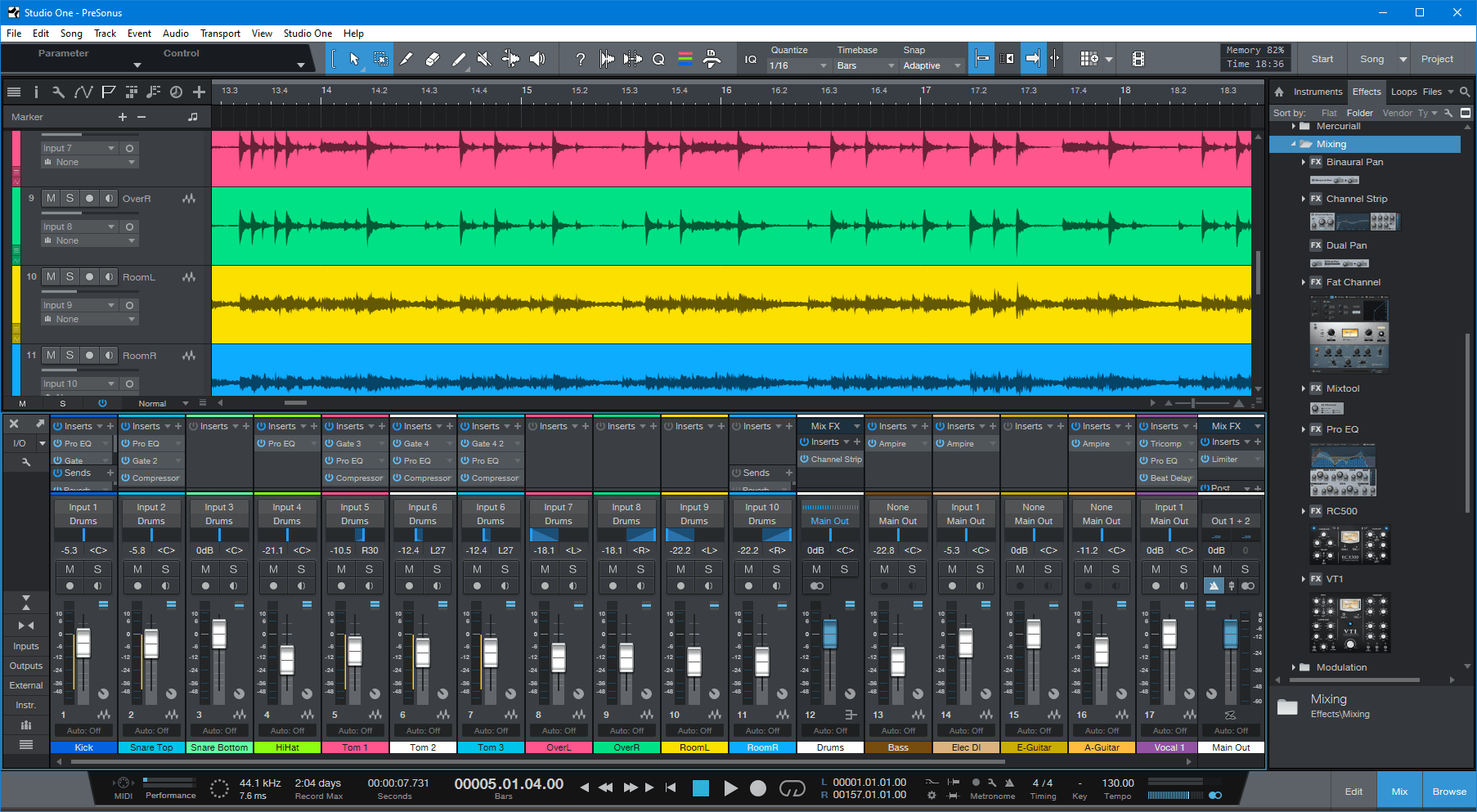Click the Main Out channel fader
The width and height of the screenshot is (1477, 812).
click(x=1230, y=634)
